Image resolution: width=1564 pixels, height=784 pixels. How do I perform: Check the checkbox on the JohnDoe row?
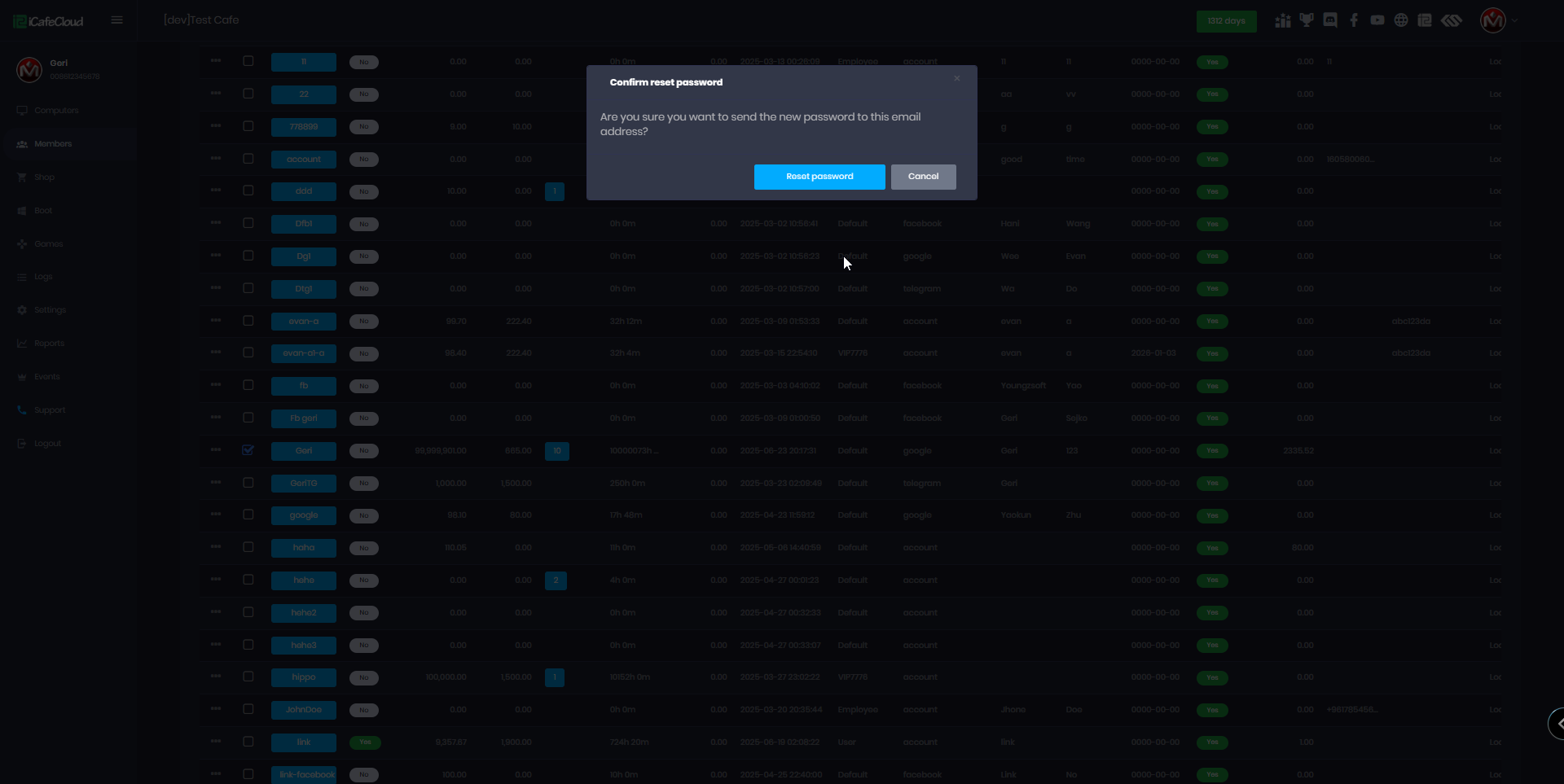[248, 709]
